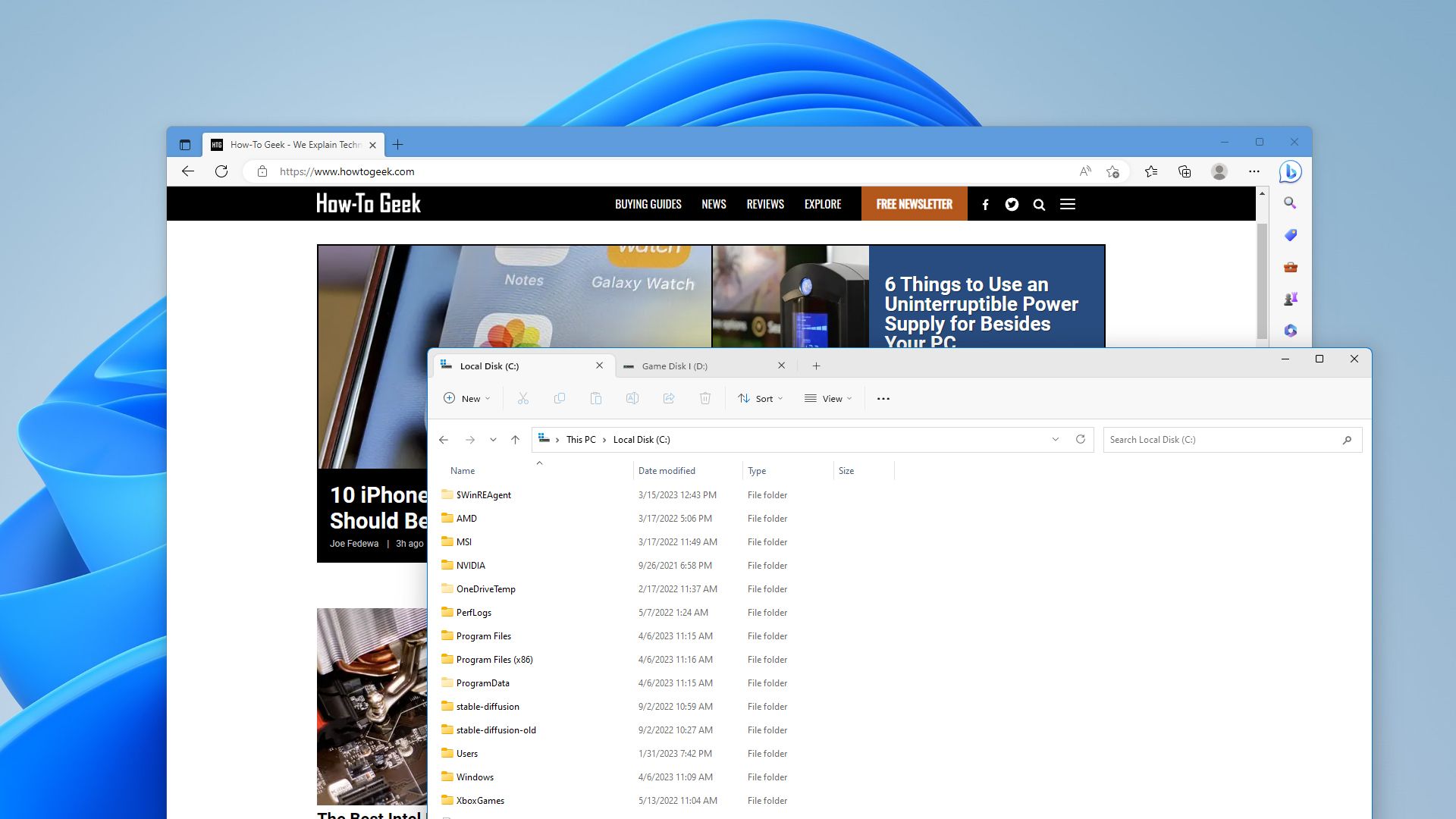
Task: Click the browser reload page icon
Action: click(221, 171)
